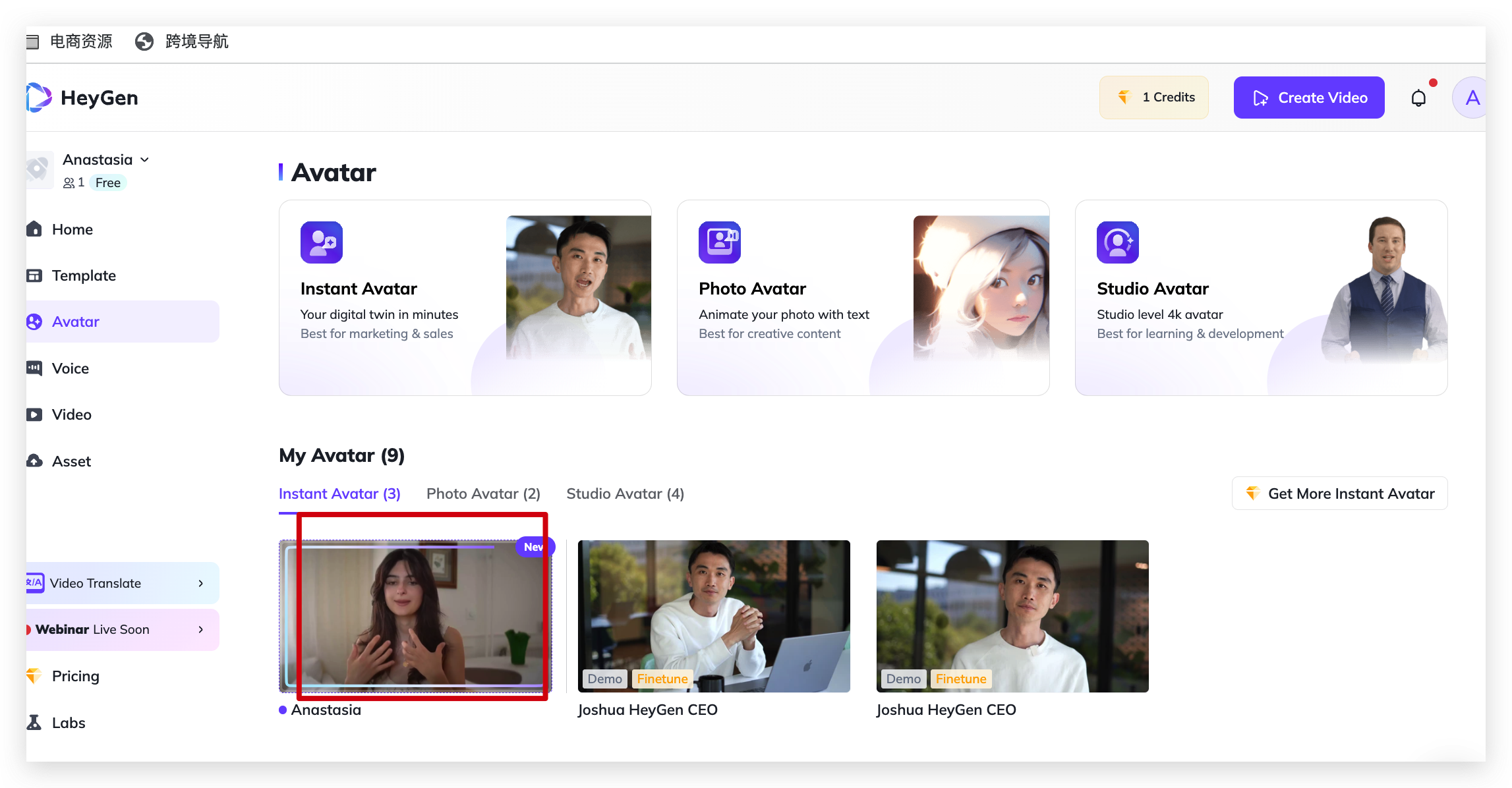Open the 1 Credits badge

coord(1153,98)
